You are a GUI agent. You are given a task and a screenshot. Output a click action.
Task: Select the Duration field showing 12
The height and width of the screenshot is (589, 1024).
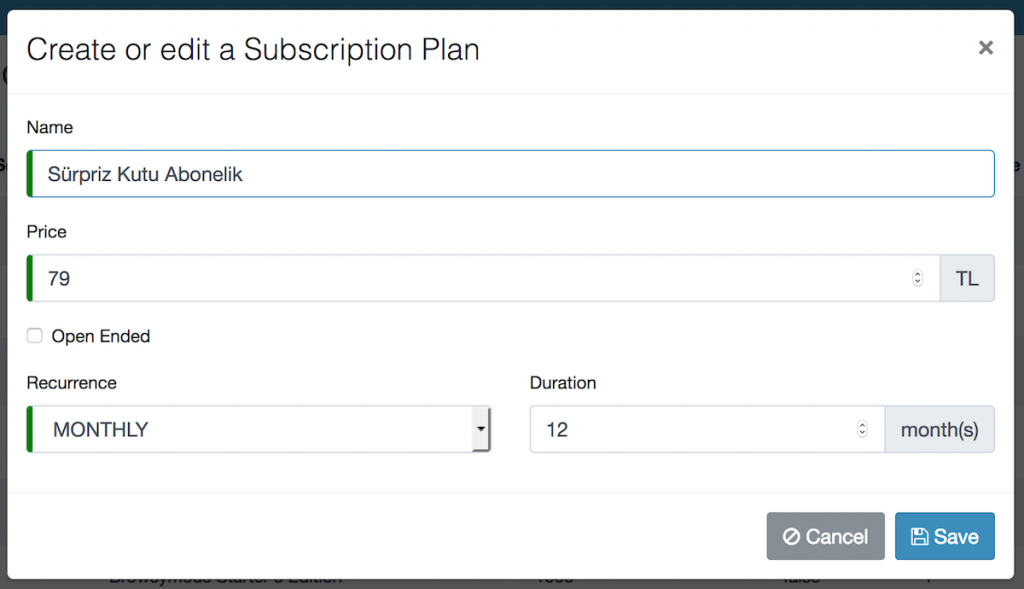coord(707,429)
